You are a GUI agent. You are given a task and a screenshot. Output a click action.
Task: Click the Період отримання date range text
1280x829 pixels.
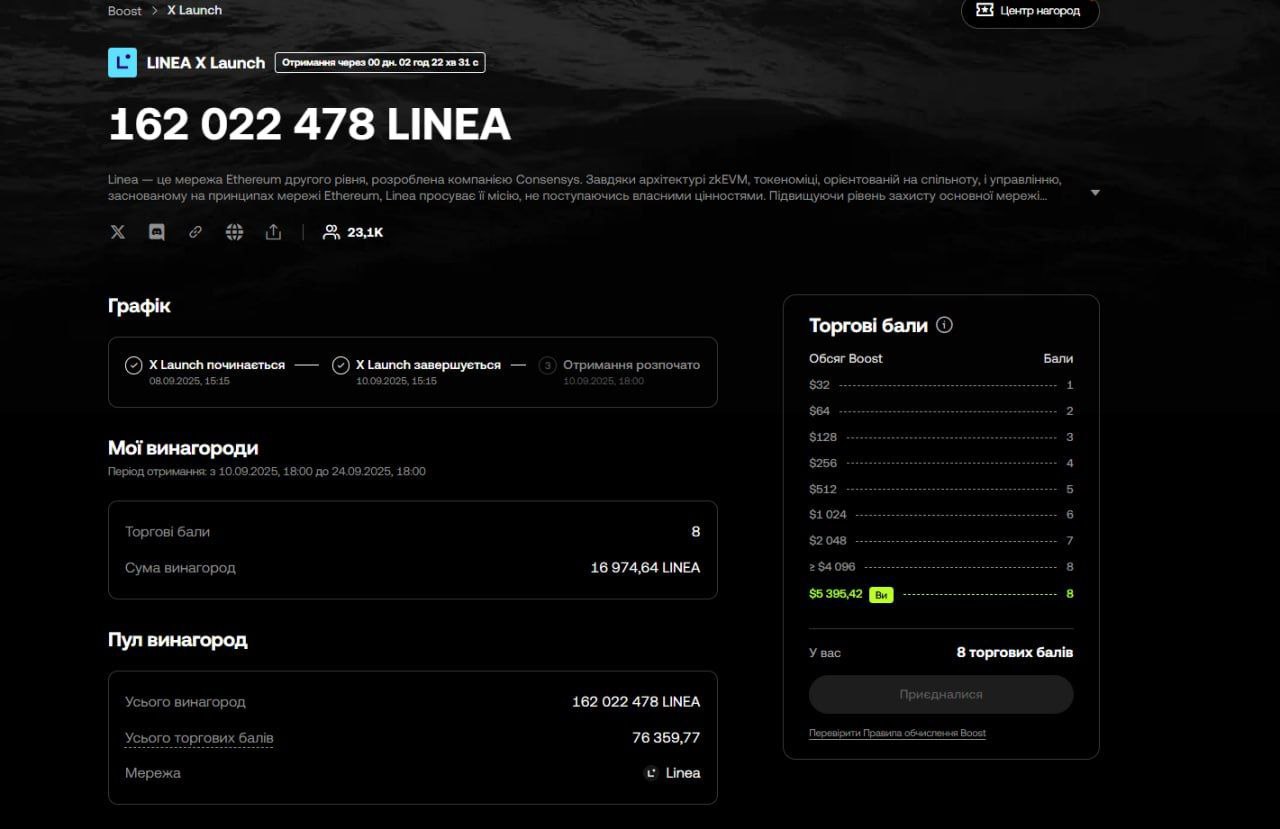(266, 471)
